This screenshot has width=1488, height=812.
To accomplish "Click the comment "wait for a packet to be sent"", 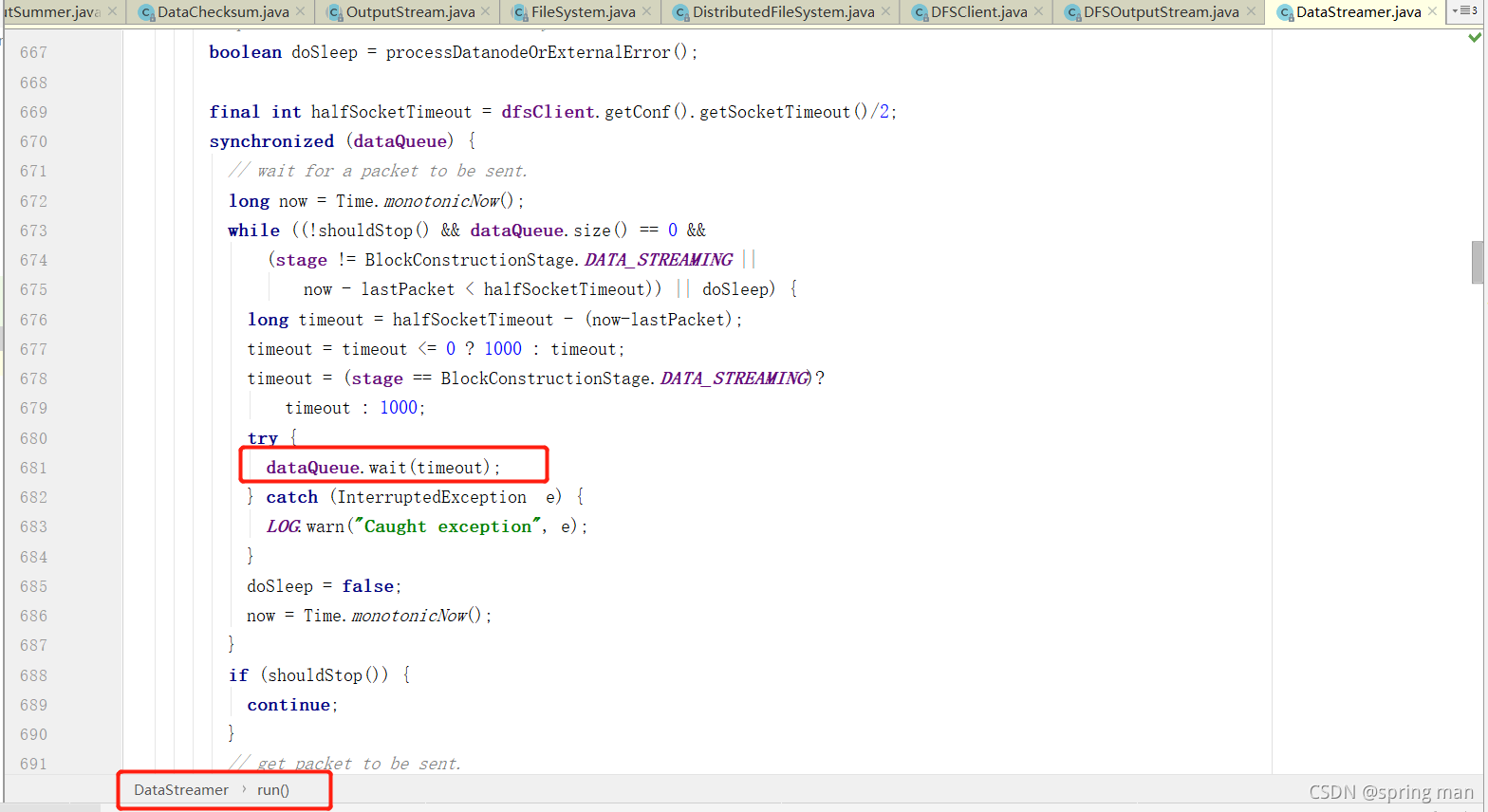I will click(x=377, y=171).
